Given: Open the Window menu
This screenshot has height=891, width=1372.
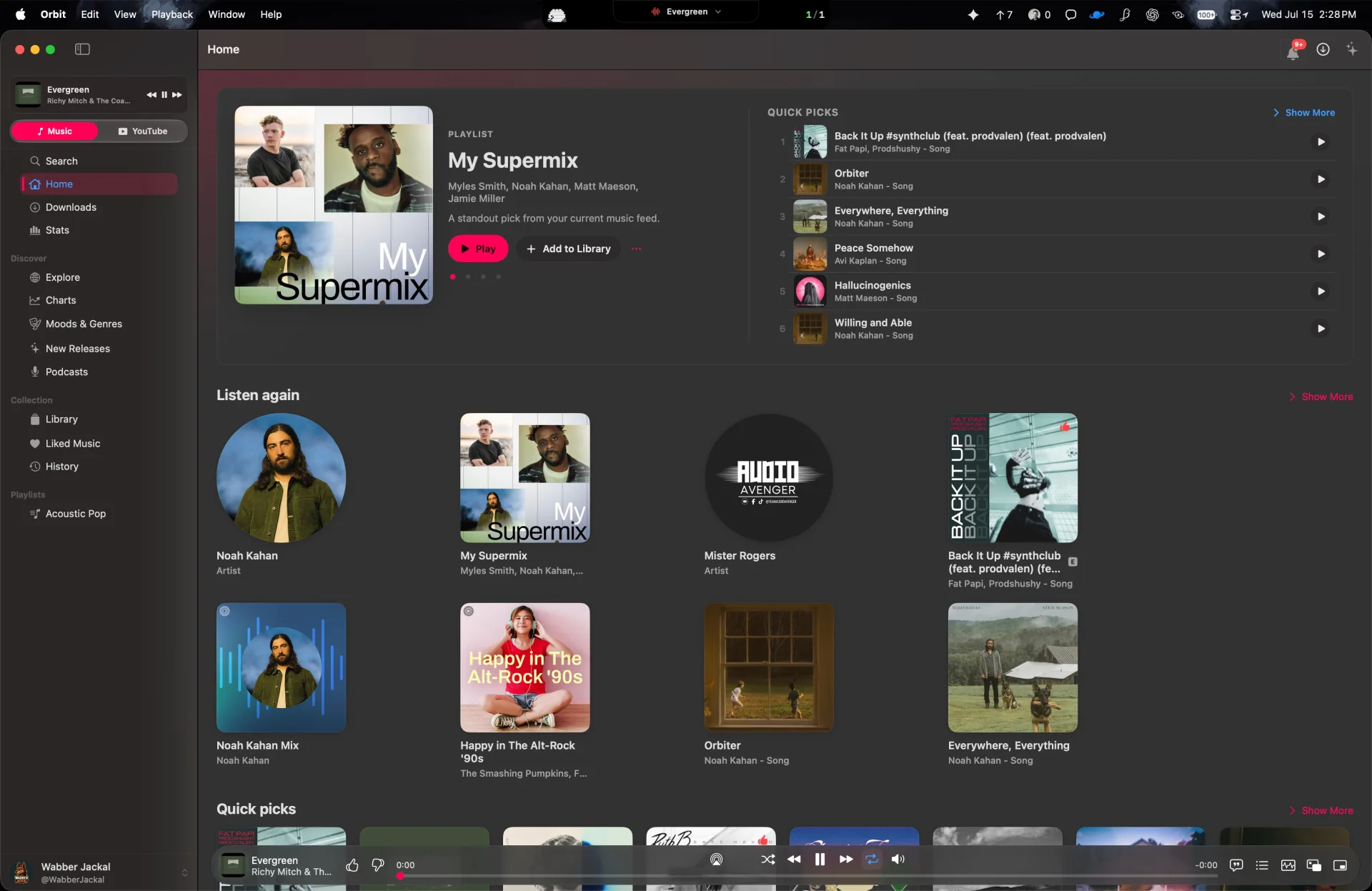Looking at the screenshot, I should 227,14.
